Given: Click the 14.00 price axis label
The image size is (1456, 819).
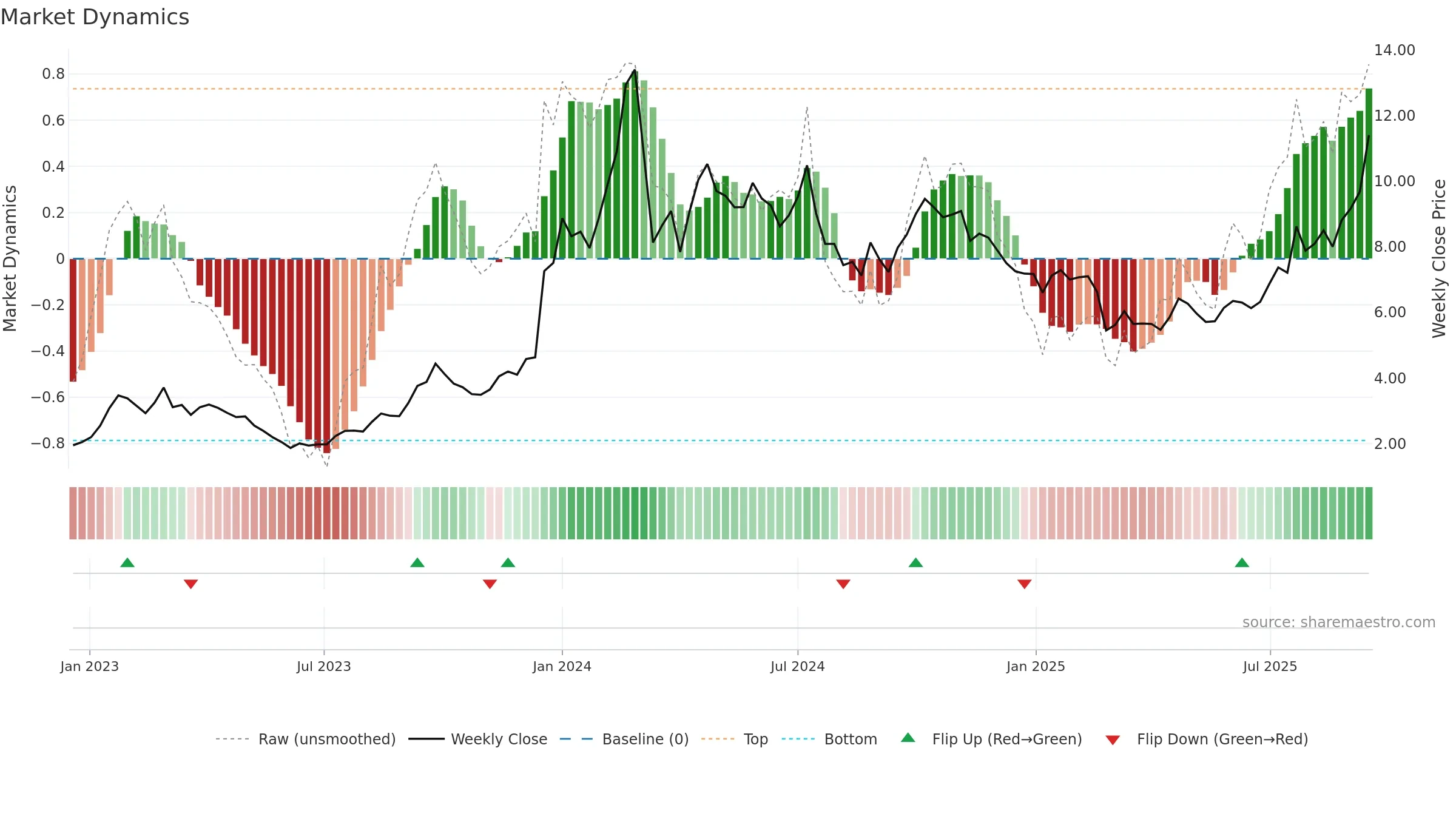Looking at the screenshot, I should tap(1395, 50).
